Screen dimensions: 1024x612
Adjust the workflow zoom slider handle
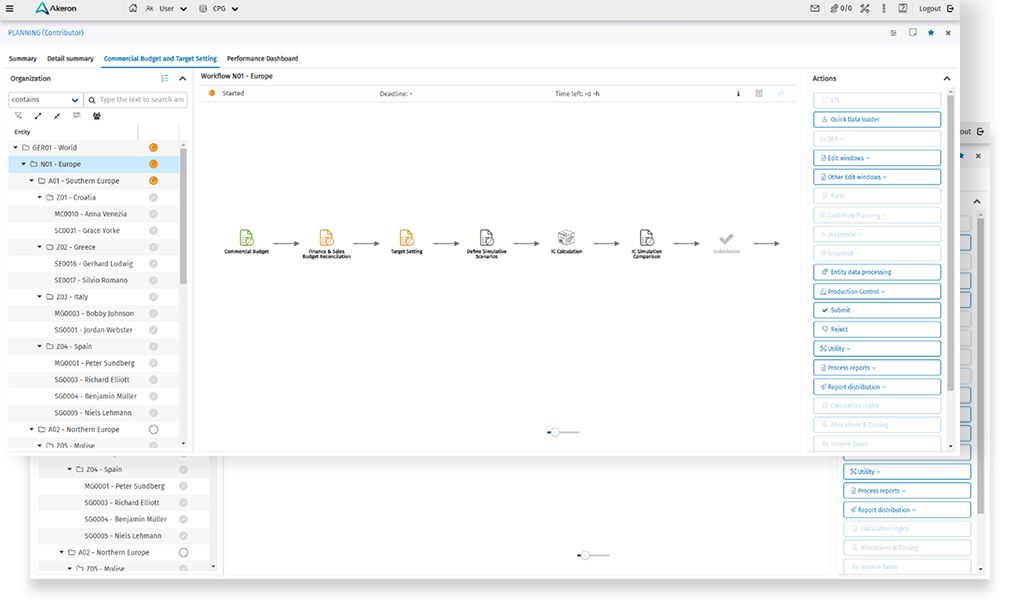pos(555,432)
